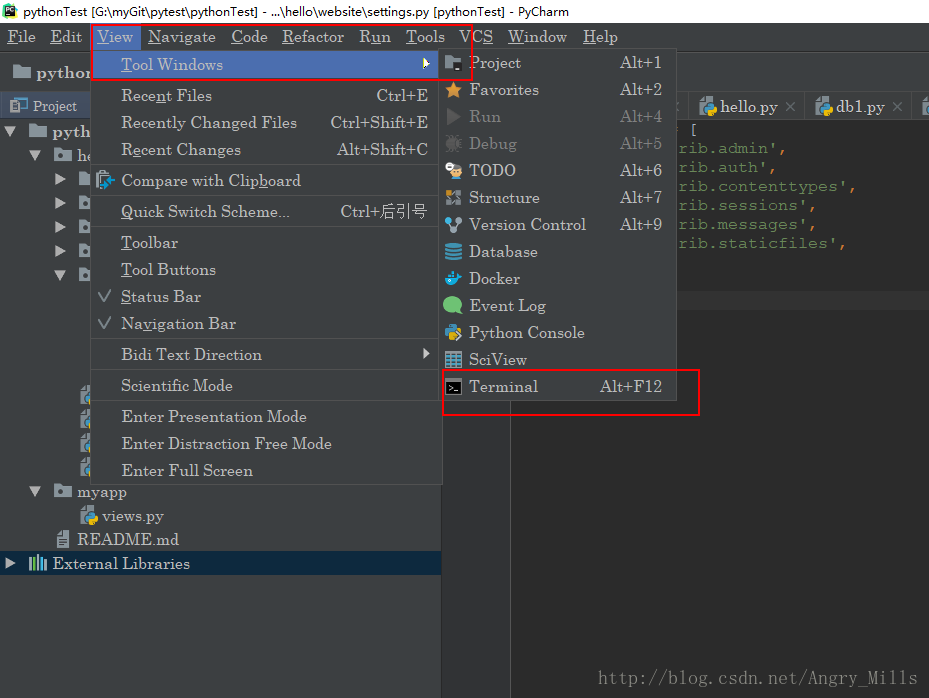Image resolution: width=929 pixels, height=698 pixels.
Task: Click the 'rib.staticfiles' code line
Action: 762,244
